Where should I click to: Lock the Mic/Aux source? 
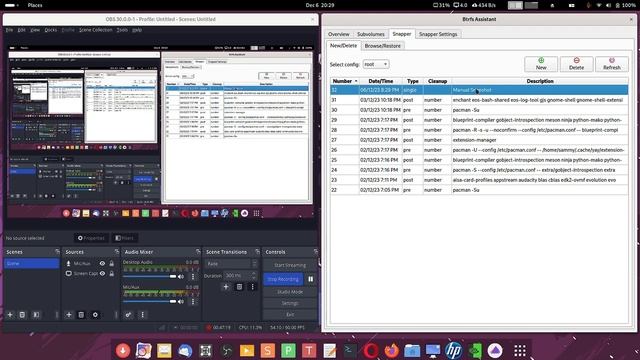[111, 264]
